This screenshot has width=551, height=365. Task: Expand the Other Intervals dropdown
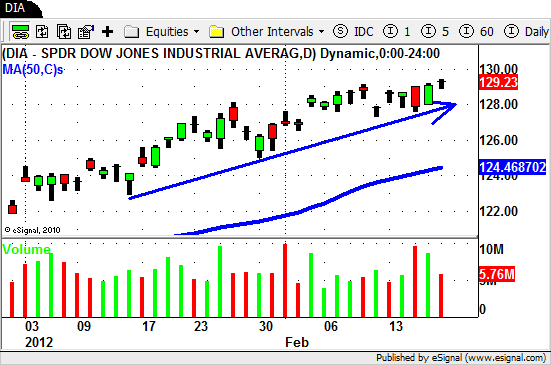point(266,32)
